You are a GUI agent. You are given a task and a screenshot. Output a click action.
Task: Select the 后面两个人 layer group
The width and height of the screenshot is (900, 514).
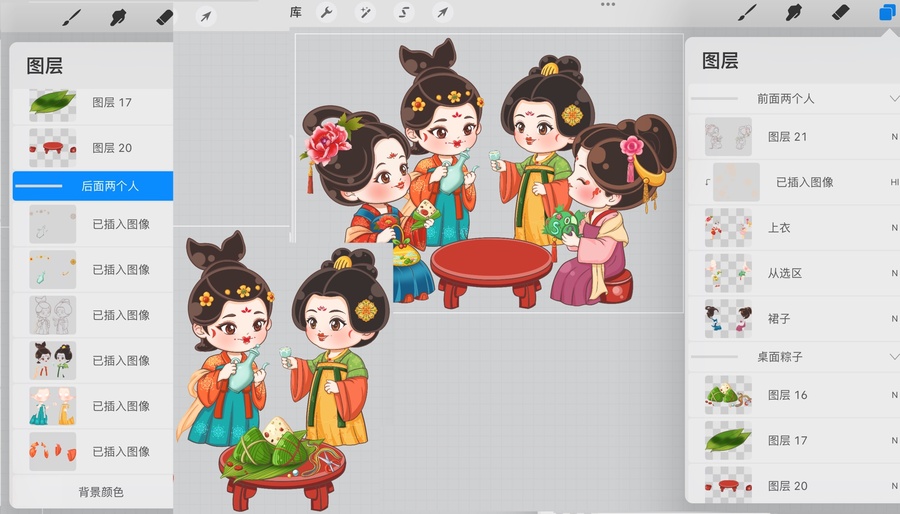93,186
